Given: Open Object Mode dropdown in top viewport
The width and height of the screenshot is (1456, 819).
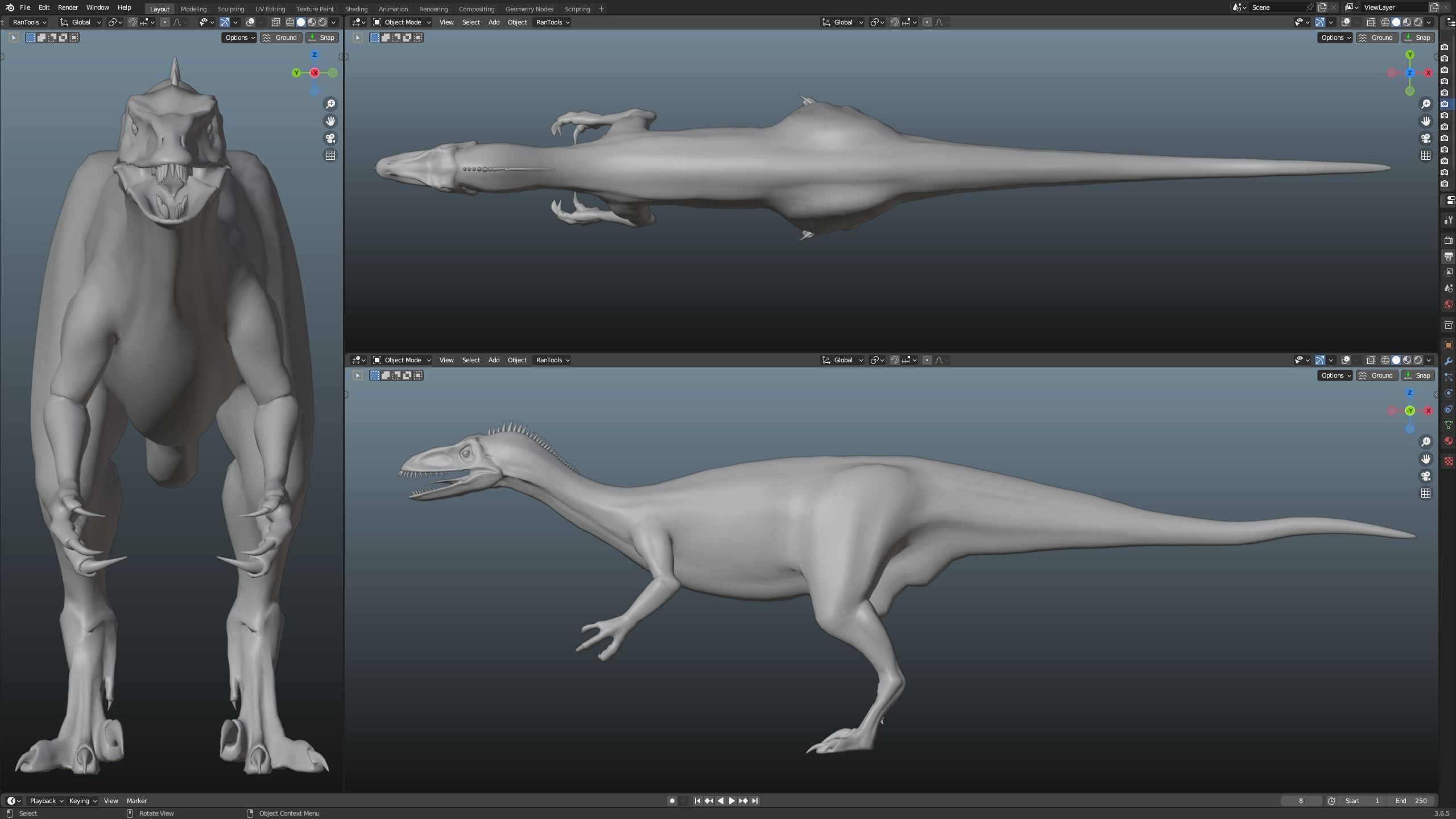Looking at the screenshot, I should coord(402,22).
